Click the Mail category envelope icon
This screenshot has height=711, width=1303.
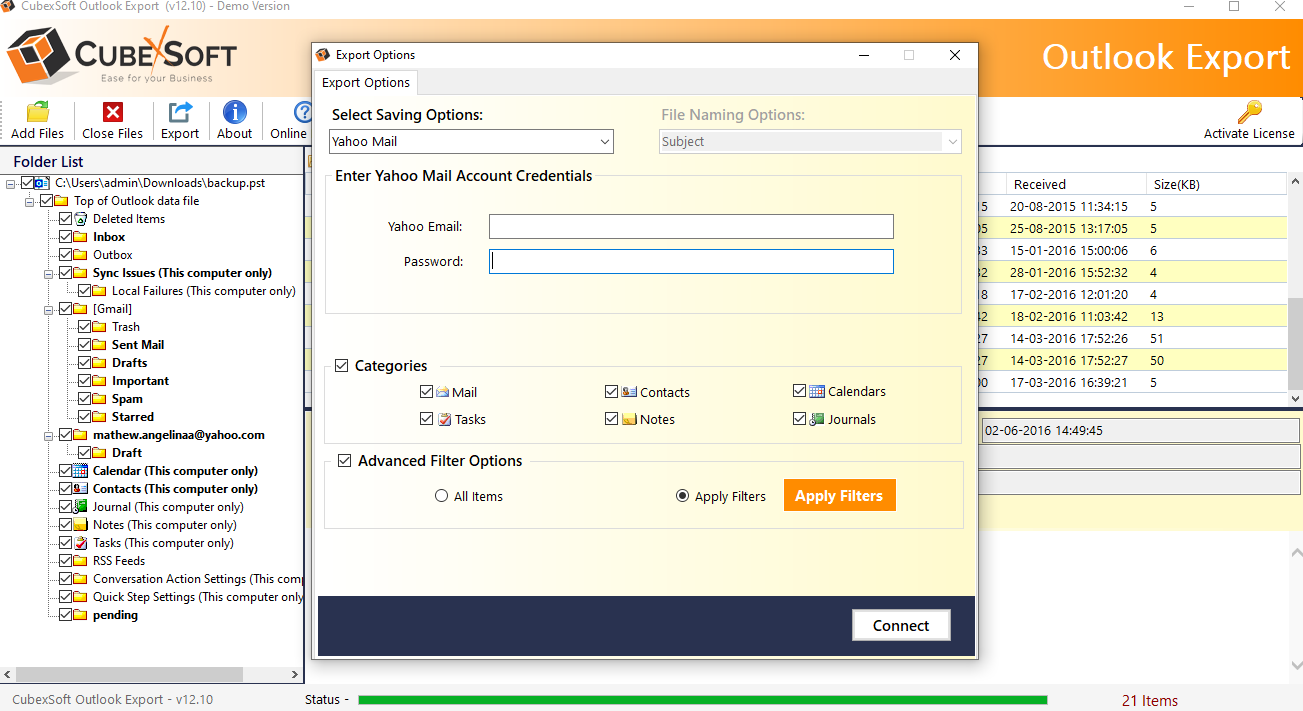tap(443, 392)
